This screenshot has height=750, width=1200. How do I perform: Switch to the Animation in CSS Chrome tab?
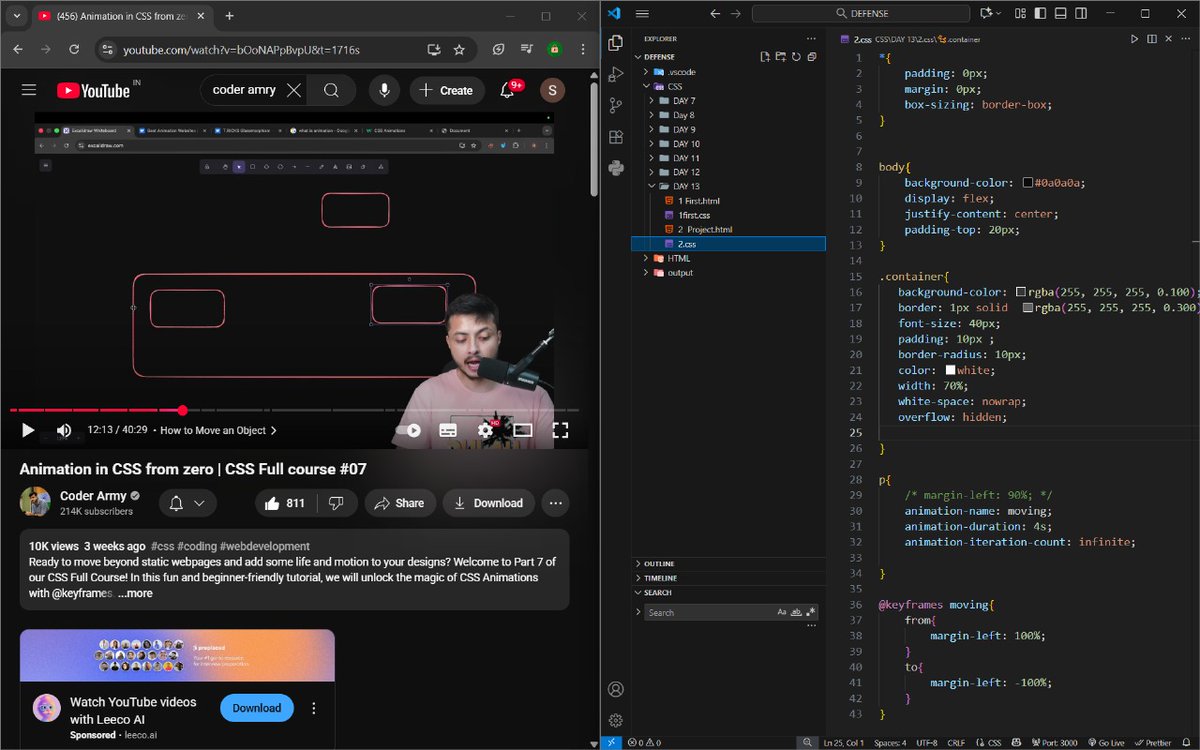point(120,16)
